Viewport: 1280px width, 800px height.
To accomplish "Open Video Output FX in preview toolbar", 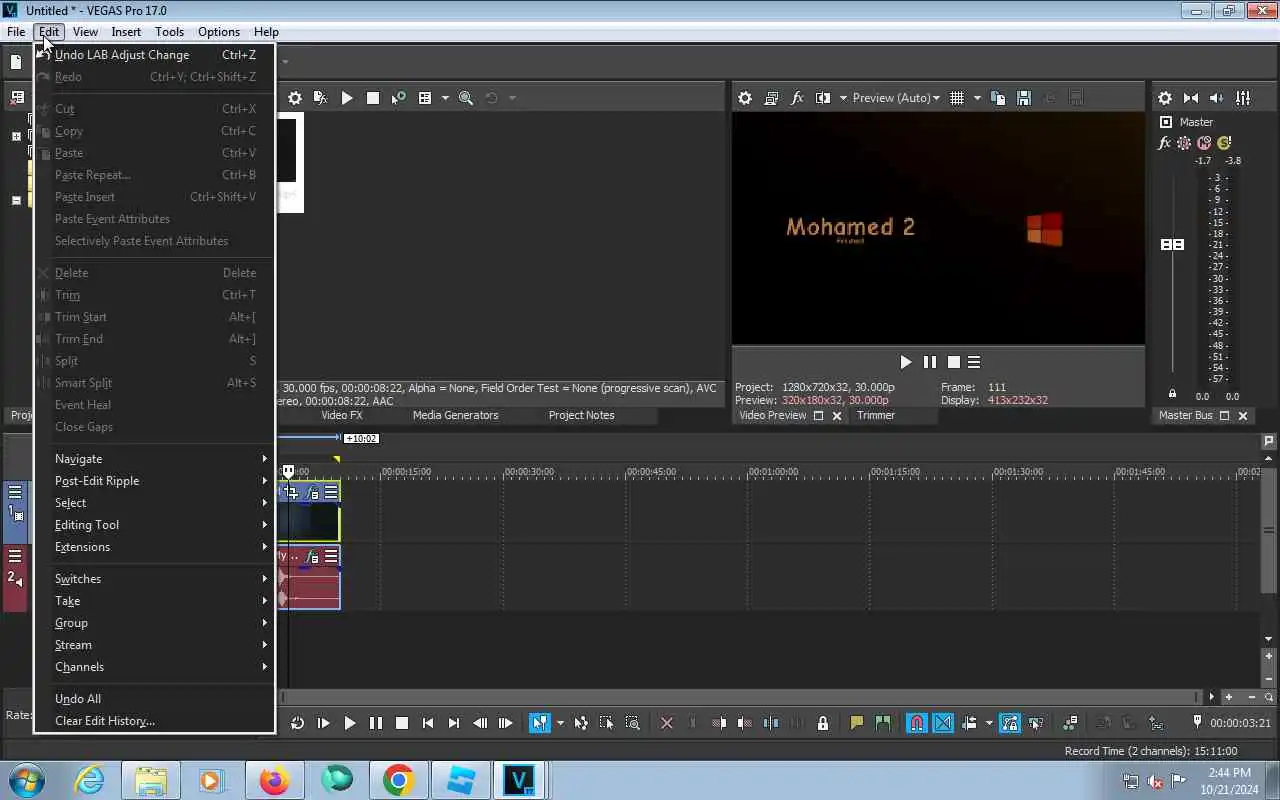I will click(x=797, y=98).
